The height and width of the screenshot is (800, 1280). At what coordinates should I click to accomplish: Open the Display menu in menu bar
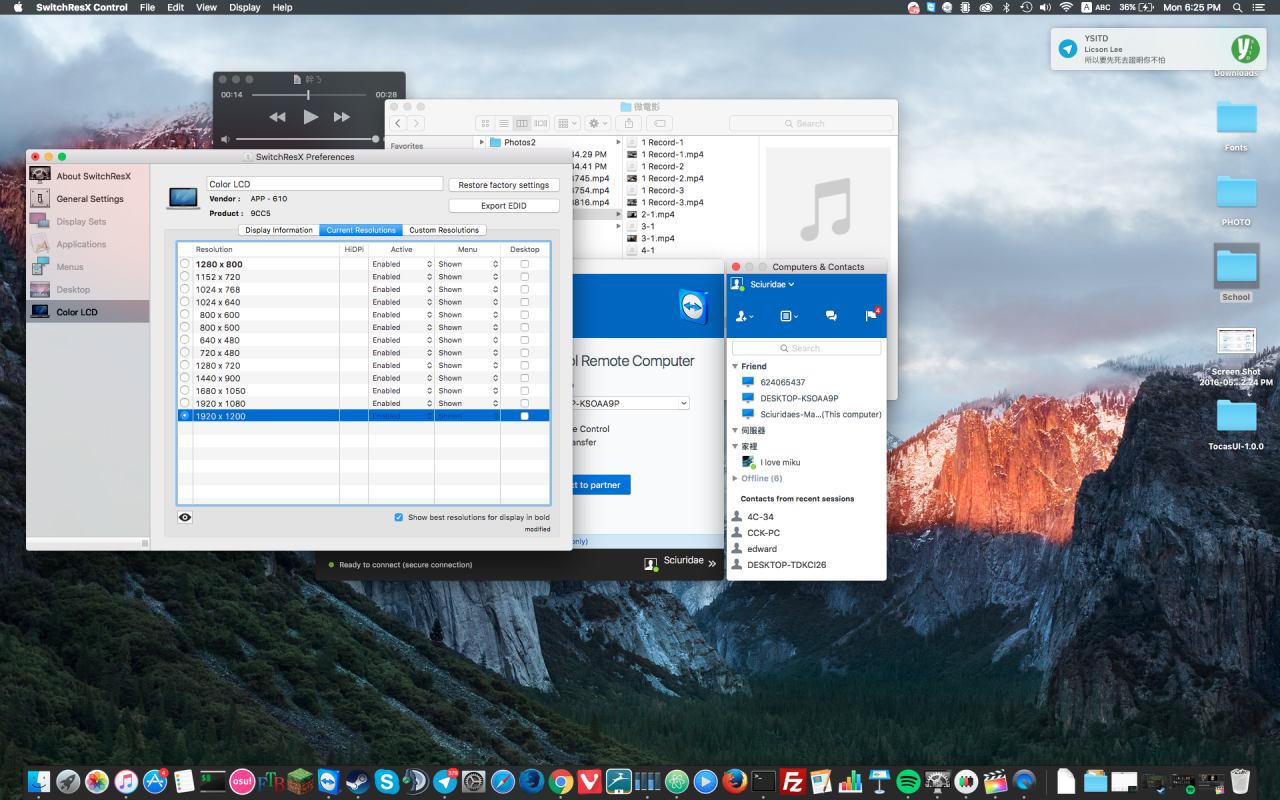click(x=244, y=7)
